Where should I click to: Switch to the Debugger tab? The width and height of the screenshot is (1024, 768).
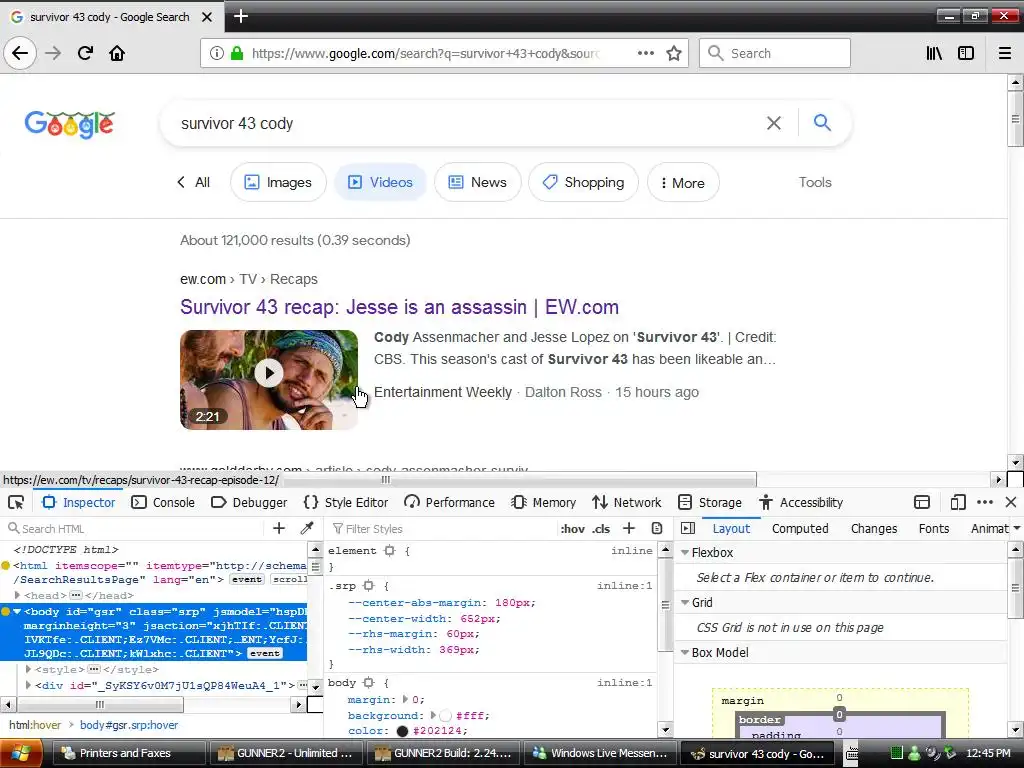[249, 502]
